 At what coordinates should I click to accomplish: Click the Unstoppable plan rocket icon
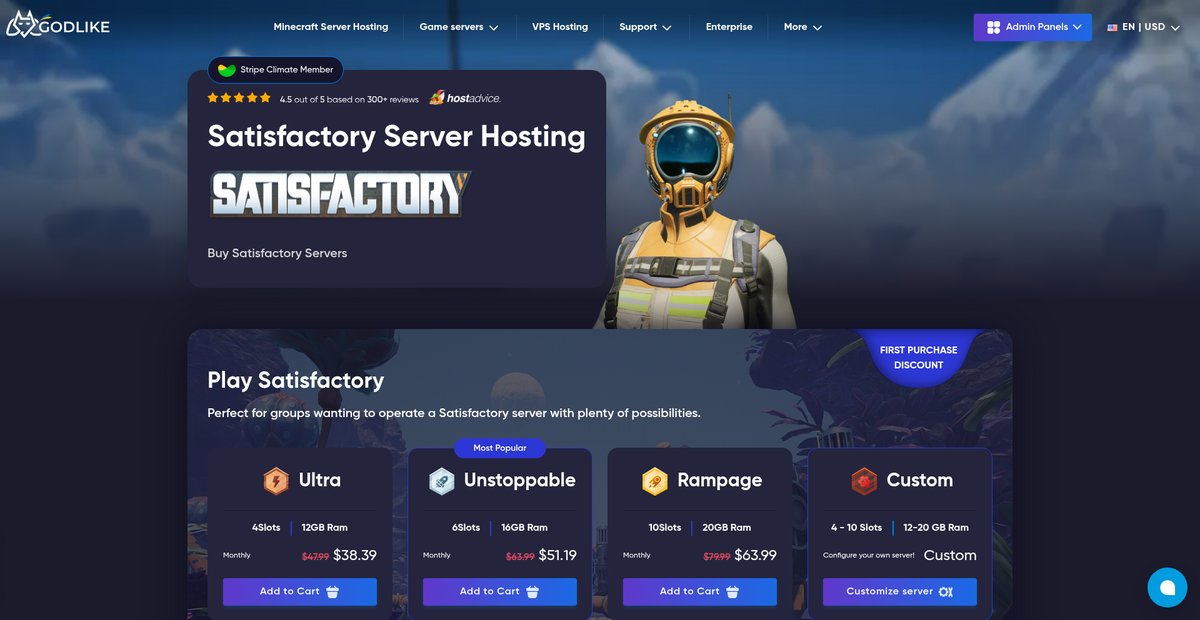pyautogui.click(x=442, y=481)
